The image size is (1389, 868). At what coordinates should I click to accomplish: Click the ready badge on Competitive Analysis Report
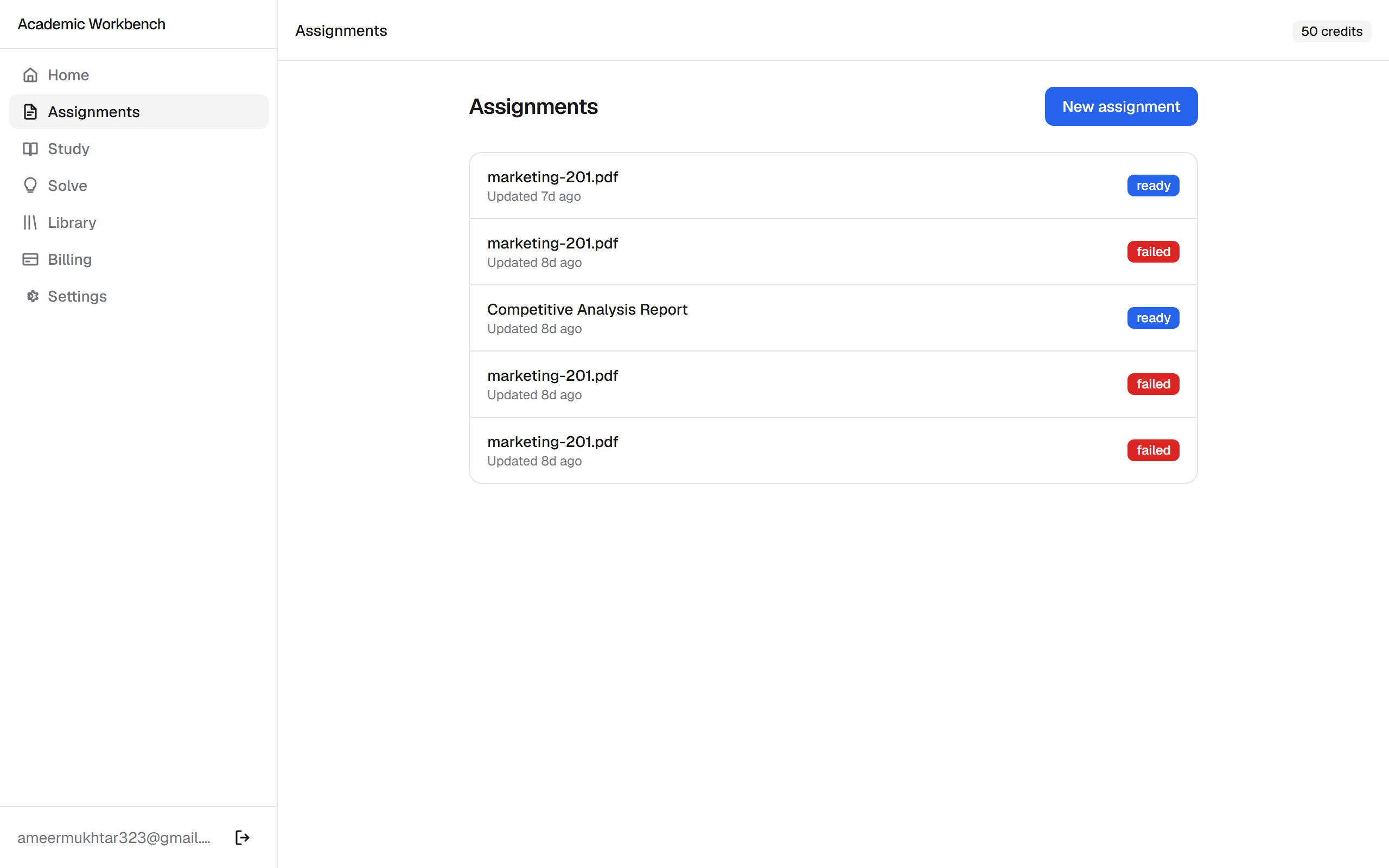pos(1153,318)
